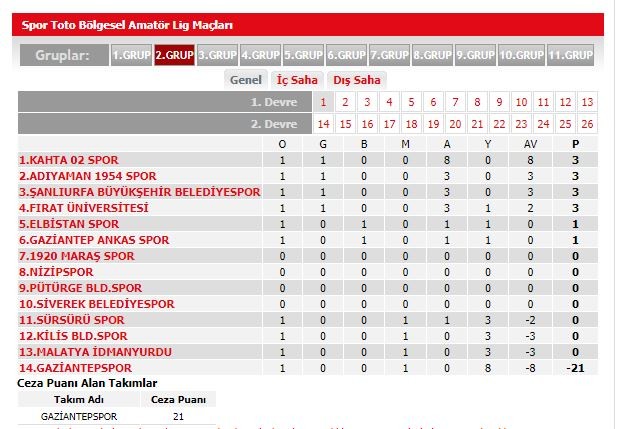This screenshot has height=429, width=617.
Task: Open the KAHTA 02 SPOR team link
Action: [x=69, y=160]
